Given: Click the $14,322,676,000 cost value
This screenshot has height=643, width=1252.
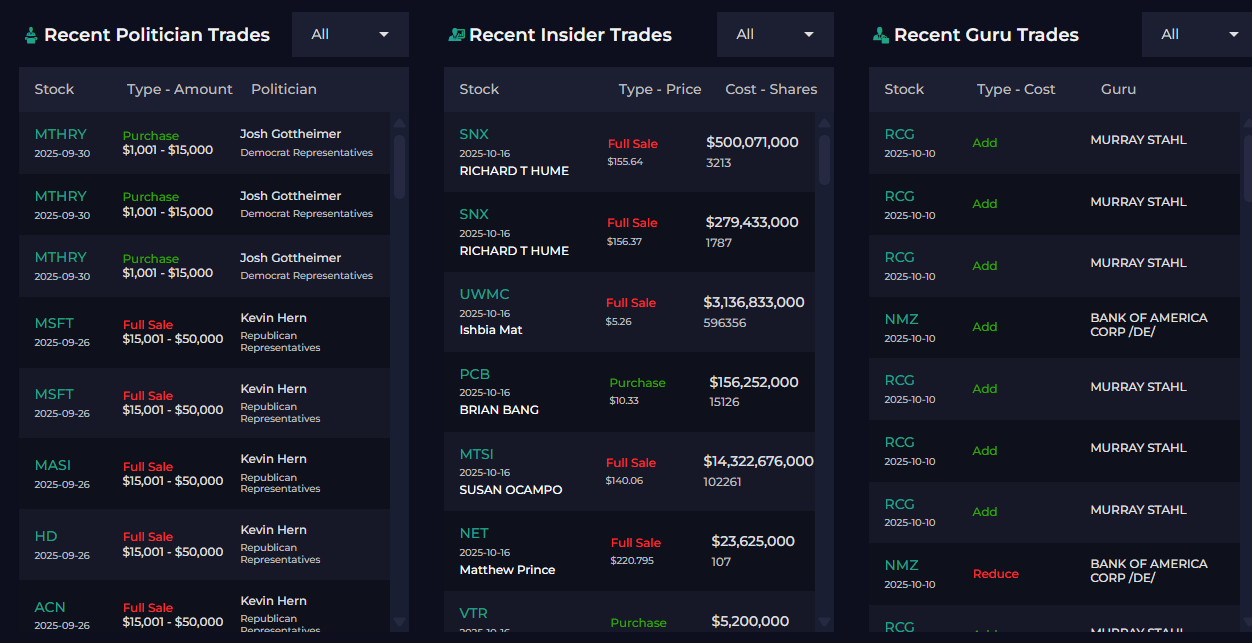Looking at the screenshot, I should click(758, 461).
